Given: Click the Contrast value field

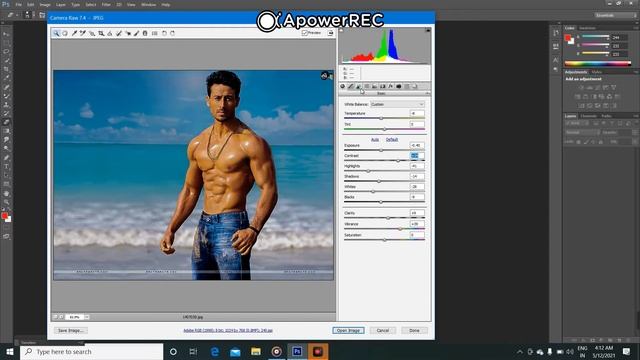Looking at the screenshot, I should click(x=417, y=156).
